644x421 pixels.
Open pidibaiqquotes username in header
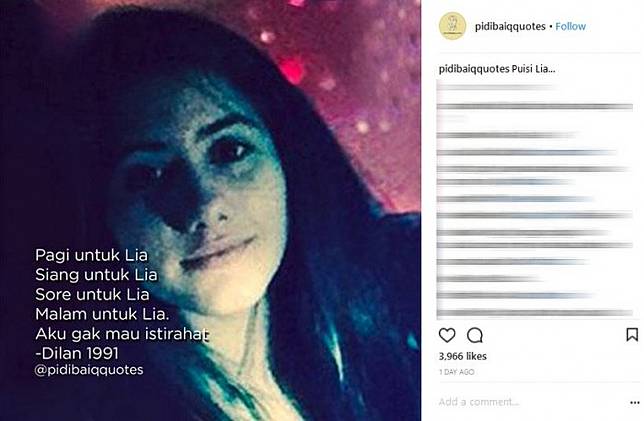(x=510, y=26)
